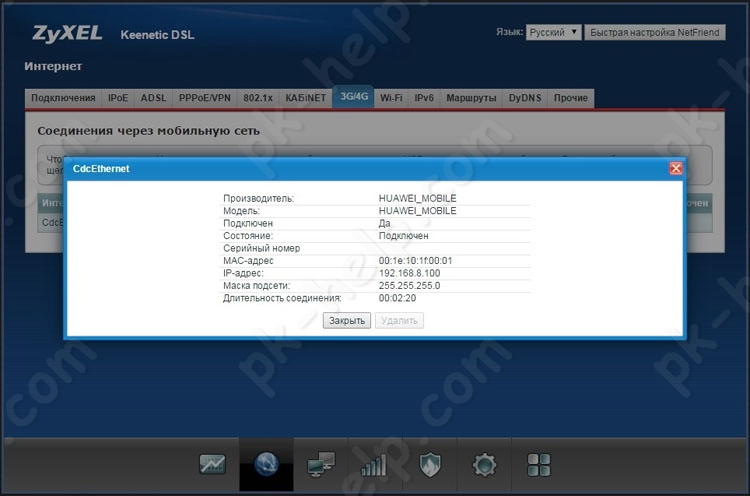Click the Состояние value Подключен
Screen dimensions: 750x496
tap(404, 236)
